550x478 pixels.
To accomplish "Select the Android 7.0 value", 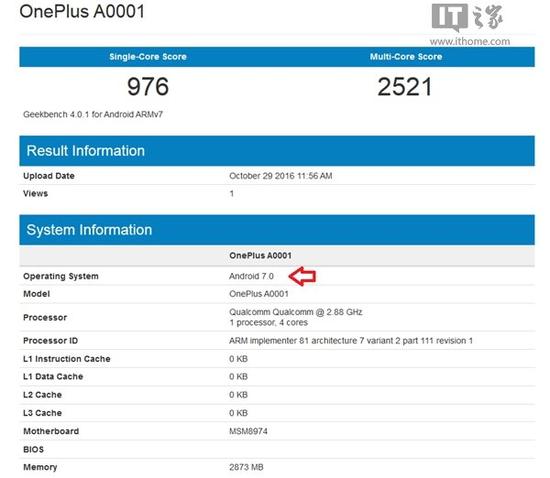I will click(251, 276).
